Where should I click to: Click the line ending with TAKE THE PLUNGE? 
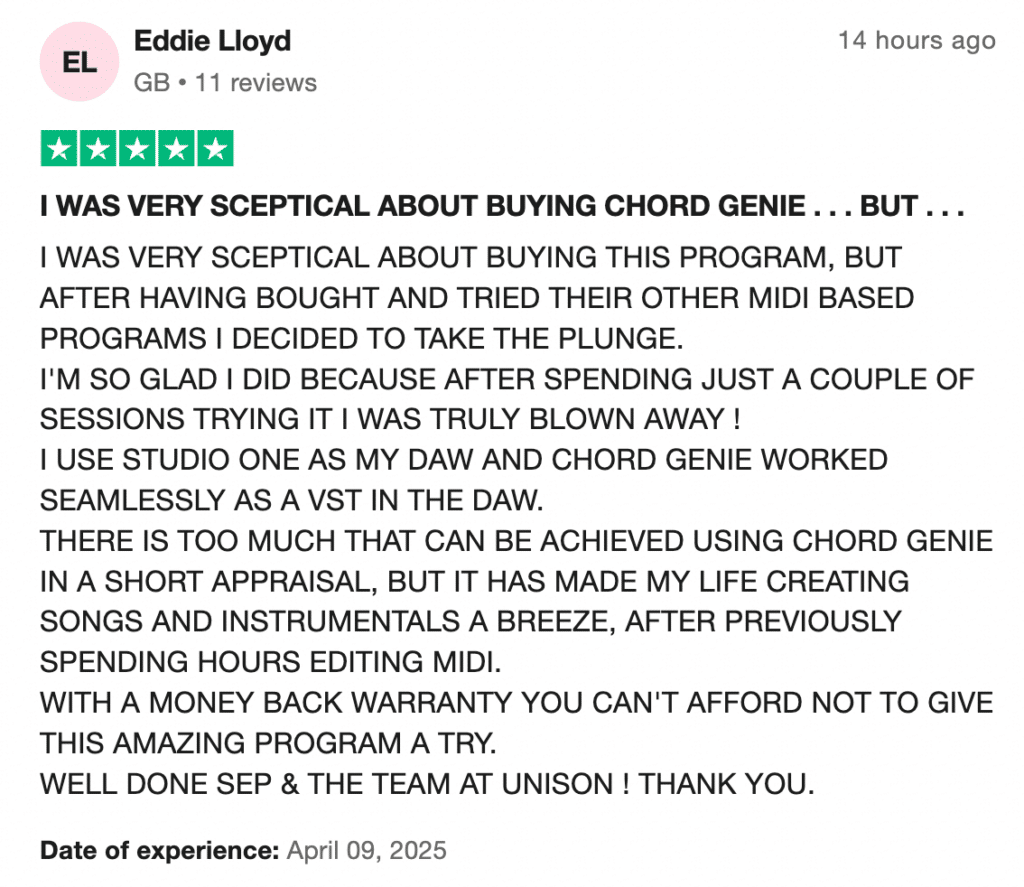[x=361, y=338]
